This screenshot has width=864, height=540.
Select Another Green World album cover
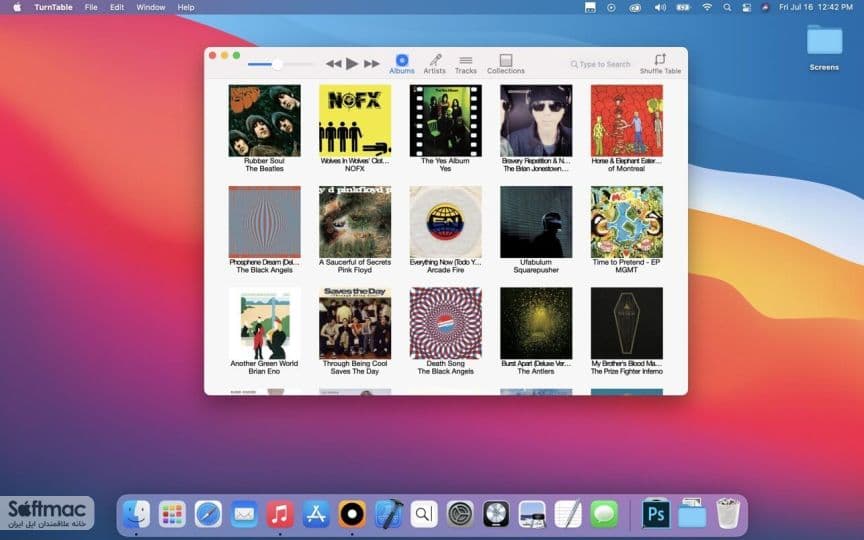pyautogui.click(x=264, y=323)
